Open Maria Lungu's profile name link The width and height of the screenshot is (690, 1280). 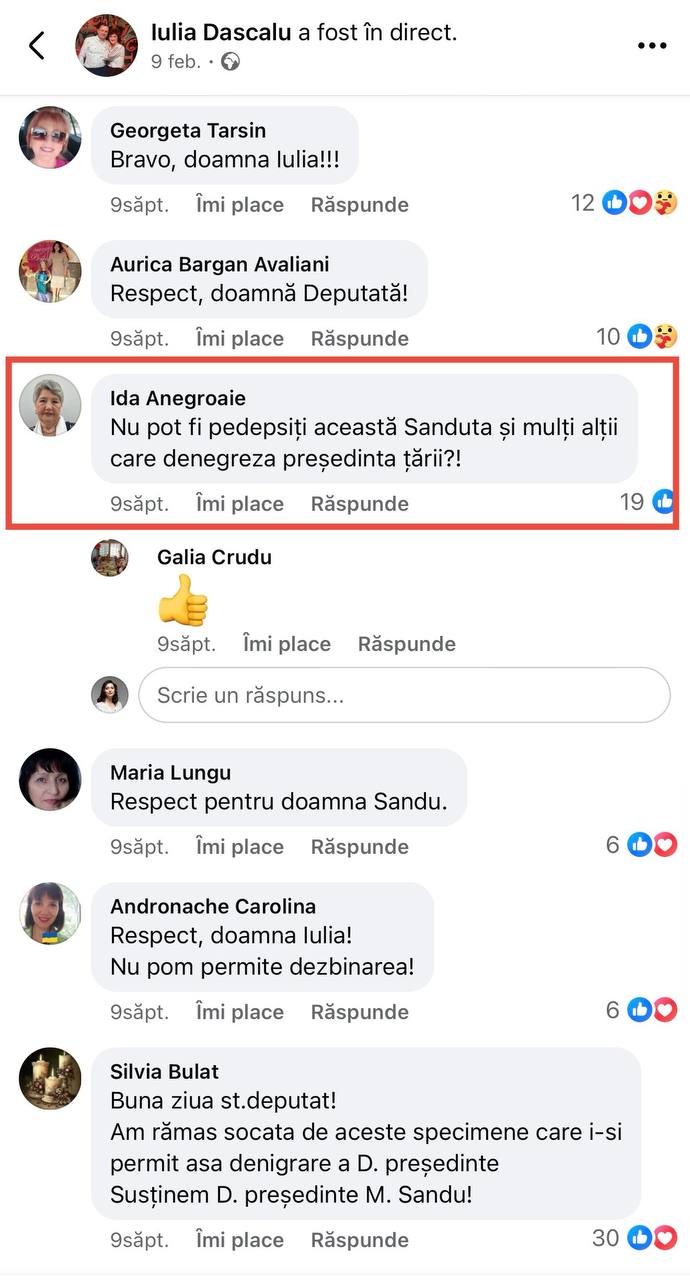tap(170, 772)
